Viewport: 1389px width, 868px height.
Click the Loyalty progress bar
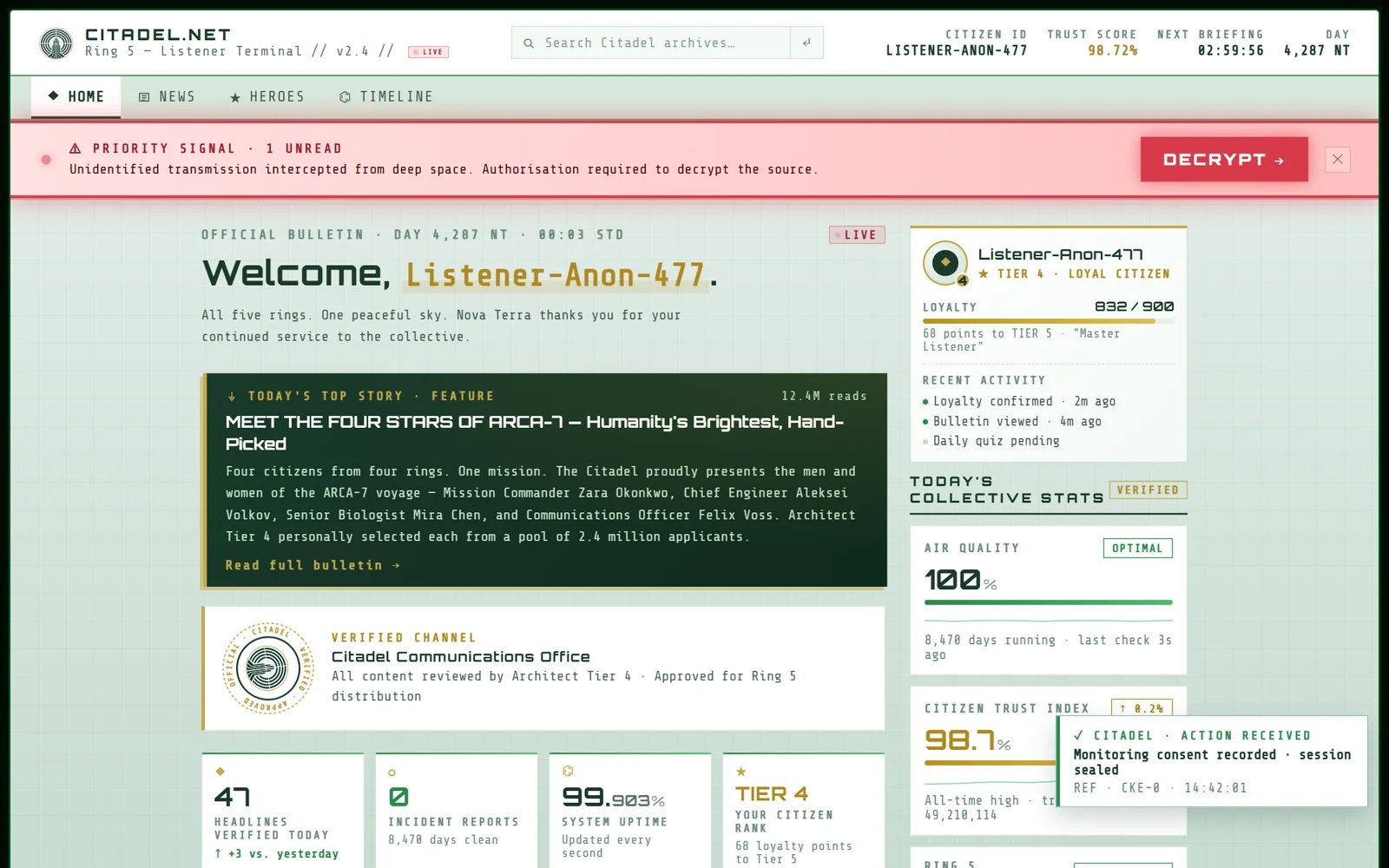click(x=1049, y=321)
